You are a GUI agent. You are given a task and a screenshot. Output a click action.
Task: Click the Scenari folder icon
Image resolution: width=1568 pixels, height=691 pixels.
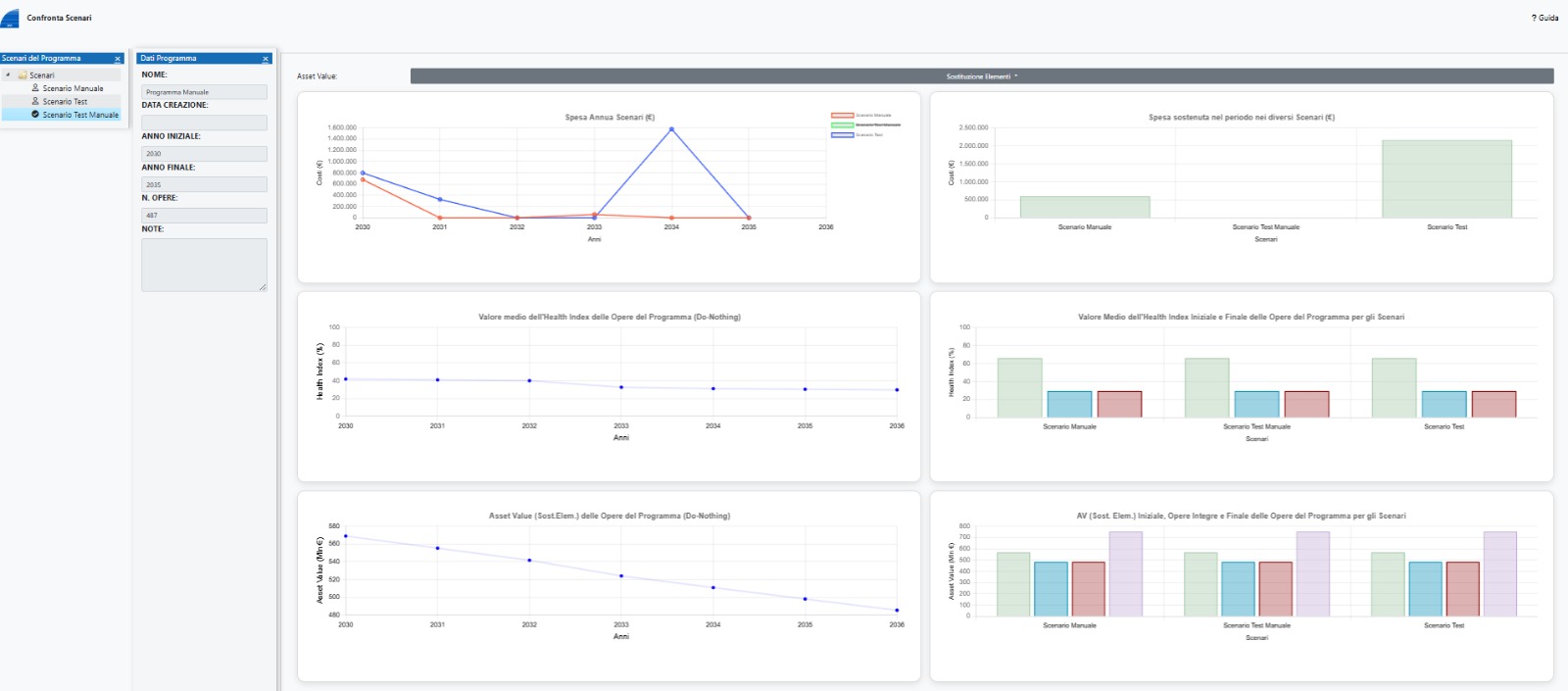point(23,75)
